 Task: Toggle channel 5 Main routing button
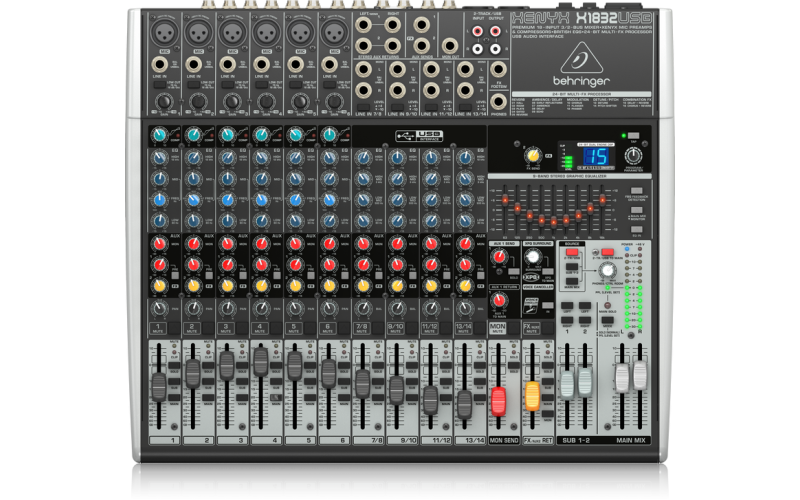click(310, 397)
